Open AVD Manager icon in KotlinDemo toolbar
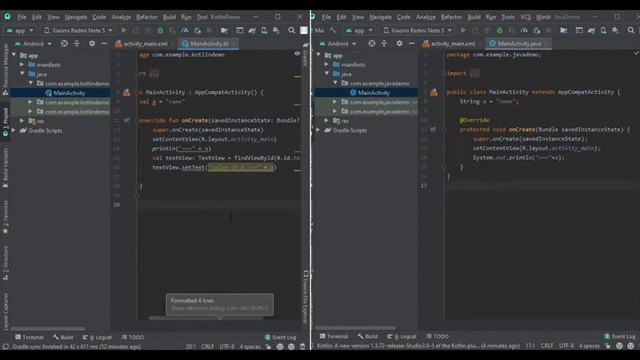The width and height of the screenshot is (640, 360). [264, 31]
